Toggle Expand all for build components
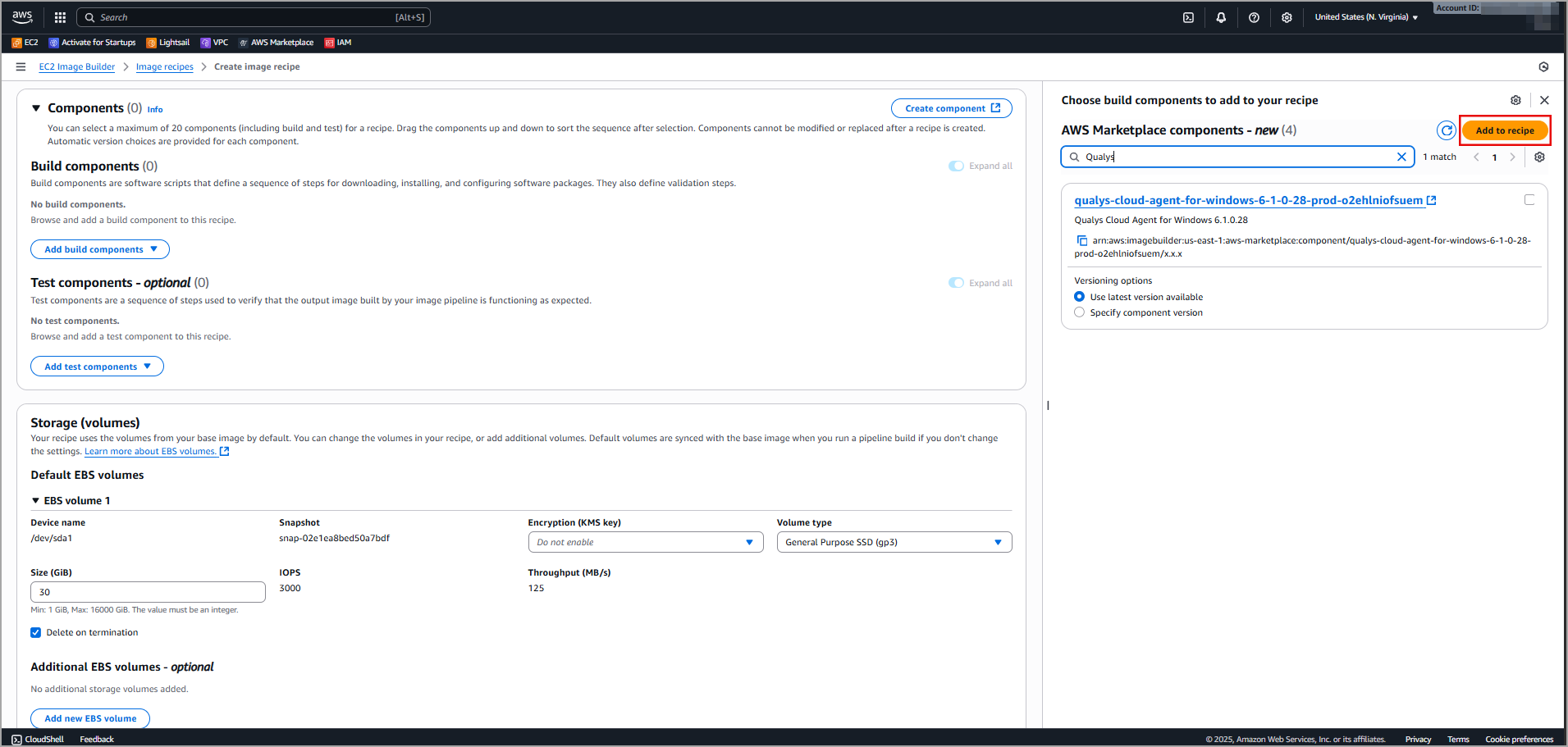The height and width of the screenshot is (747, 1568). 957,166
